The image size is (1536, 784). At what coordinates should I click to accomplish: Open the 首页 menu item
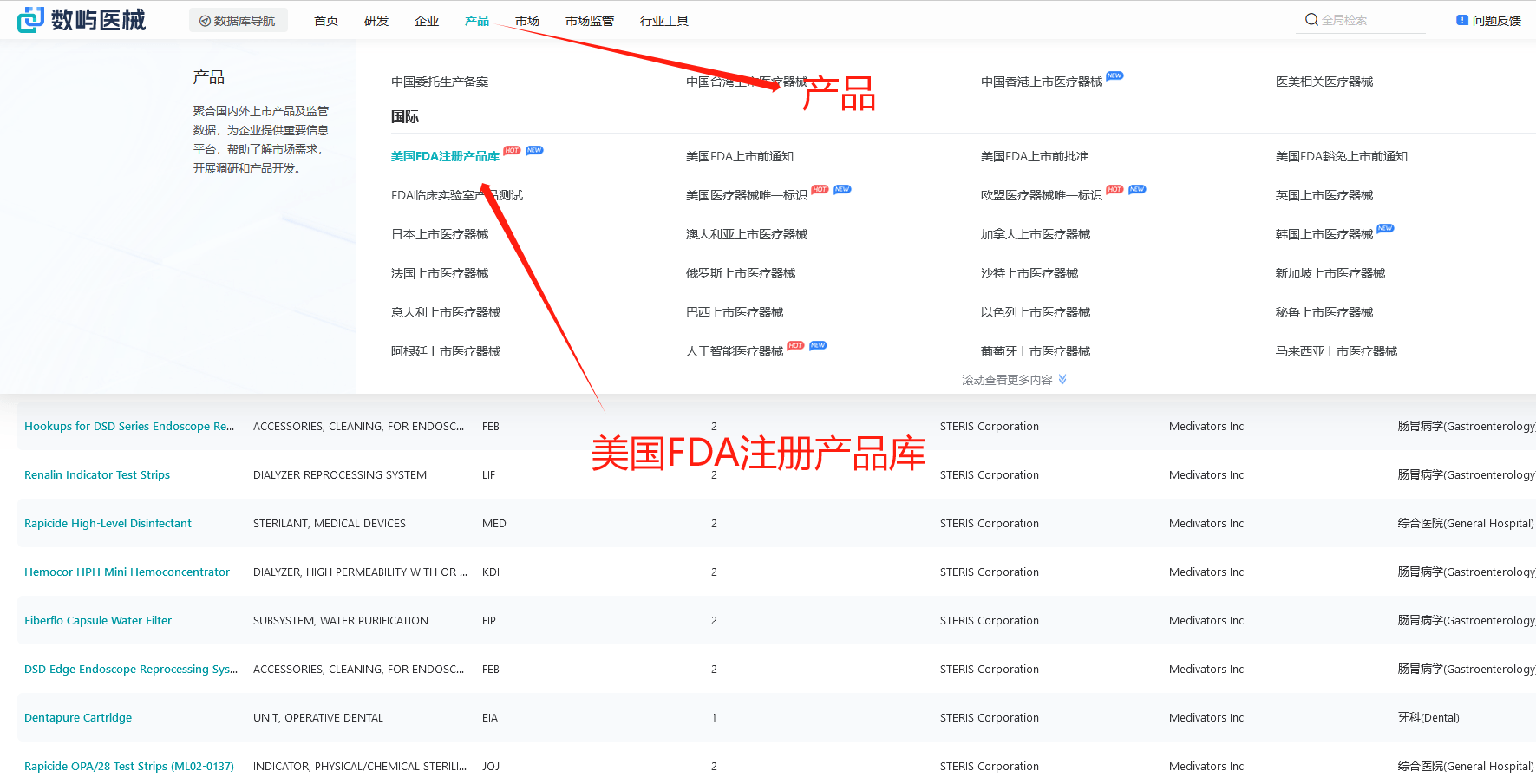pos(326,20)
